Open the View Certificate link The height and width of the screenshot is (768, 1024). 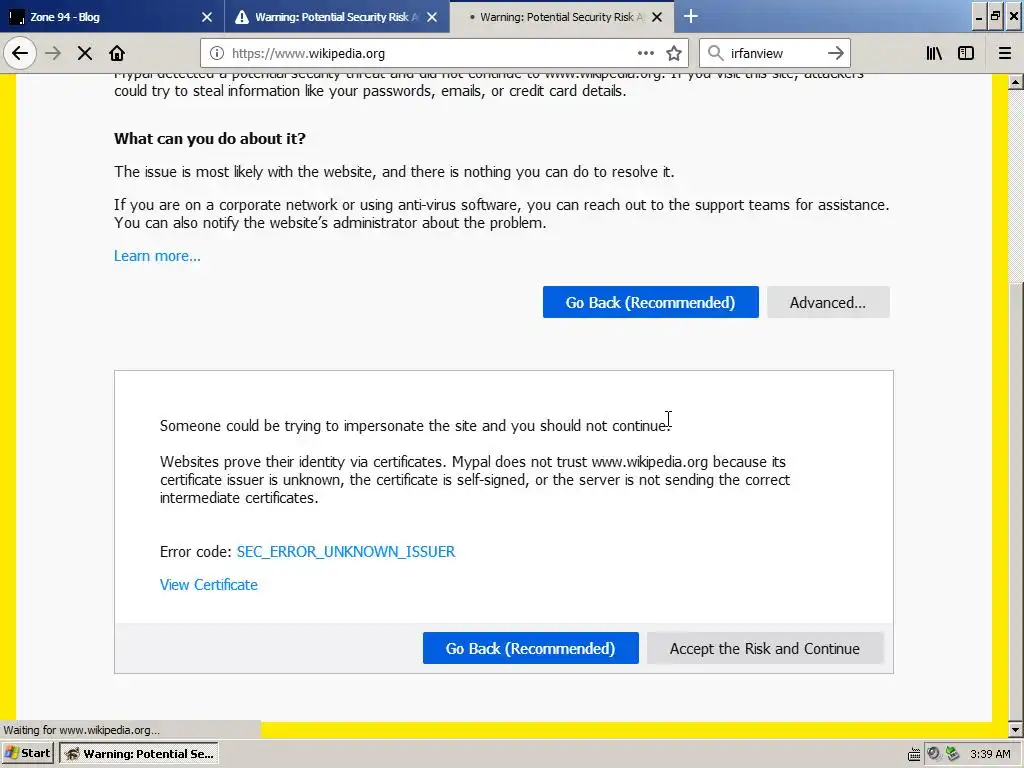(x=209, y=585)
